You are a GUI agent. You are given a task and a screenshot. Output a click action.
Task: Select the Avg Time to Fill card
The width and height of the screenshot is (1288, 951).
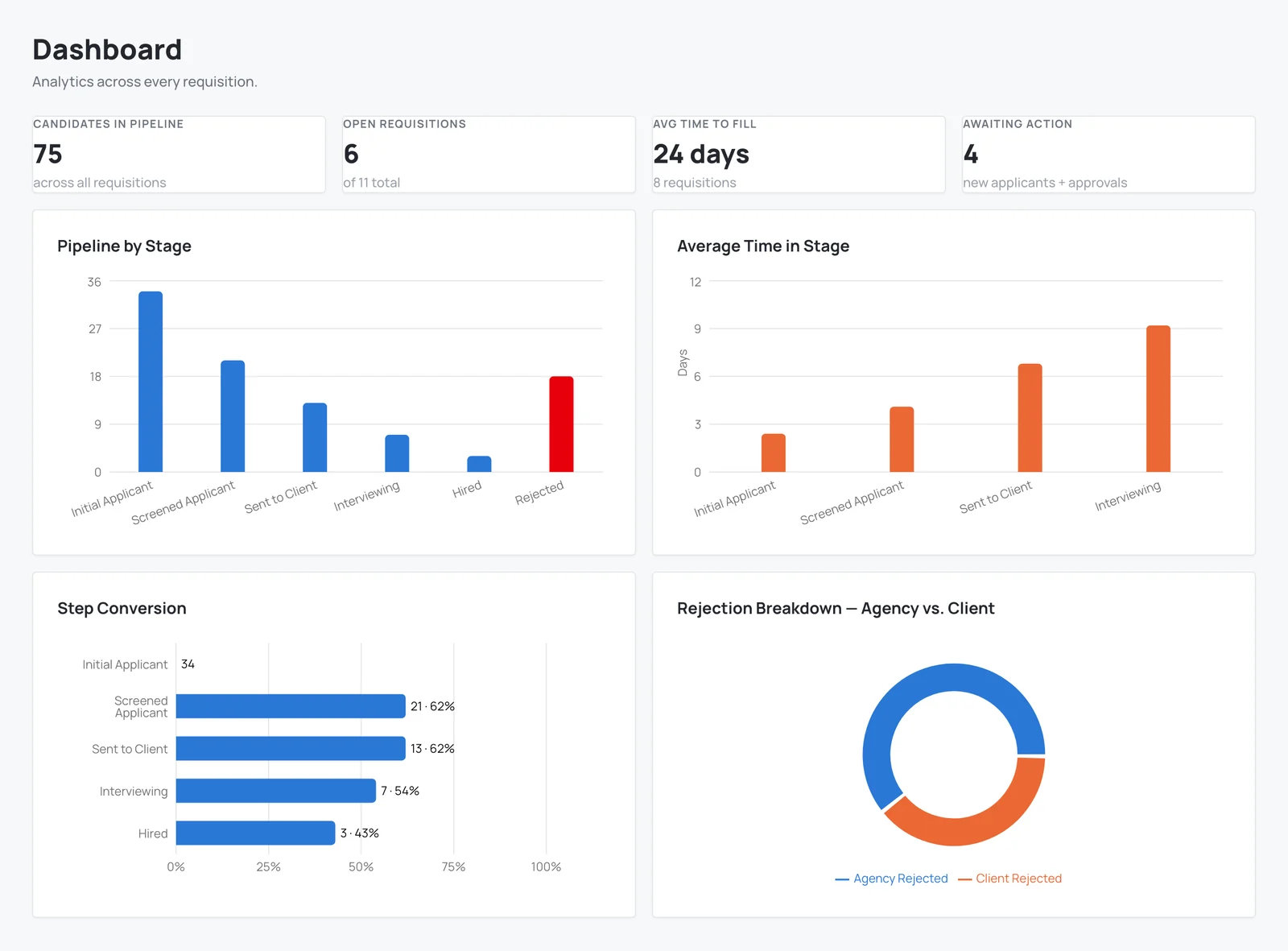click(x=799, y=155)
